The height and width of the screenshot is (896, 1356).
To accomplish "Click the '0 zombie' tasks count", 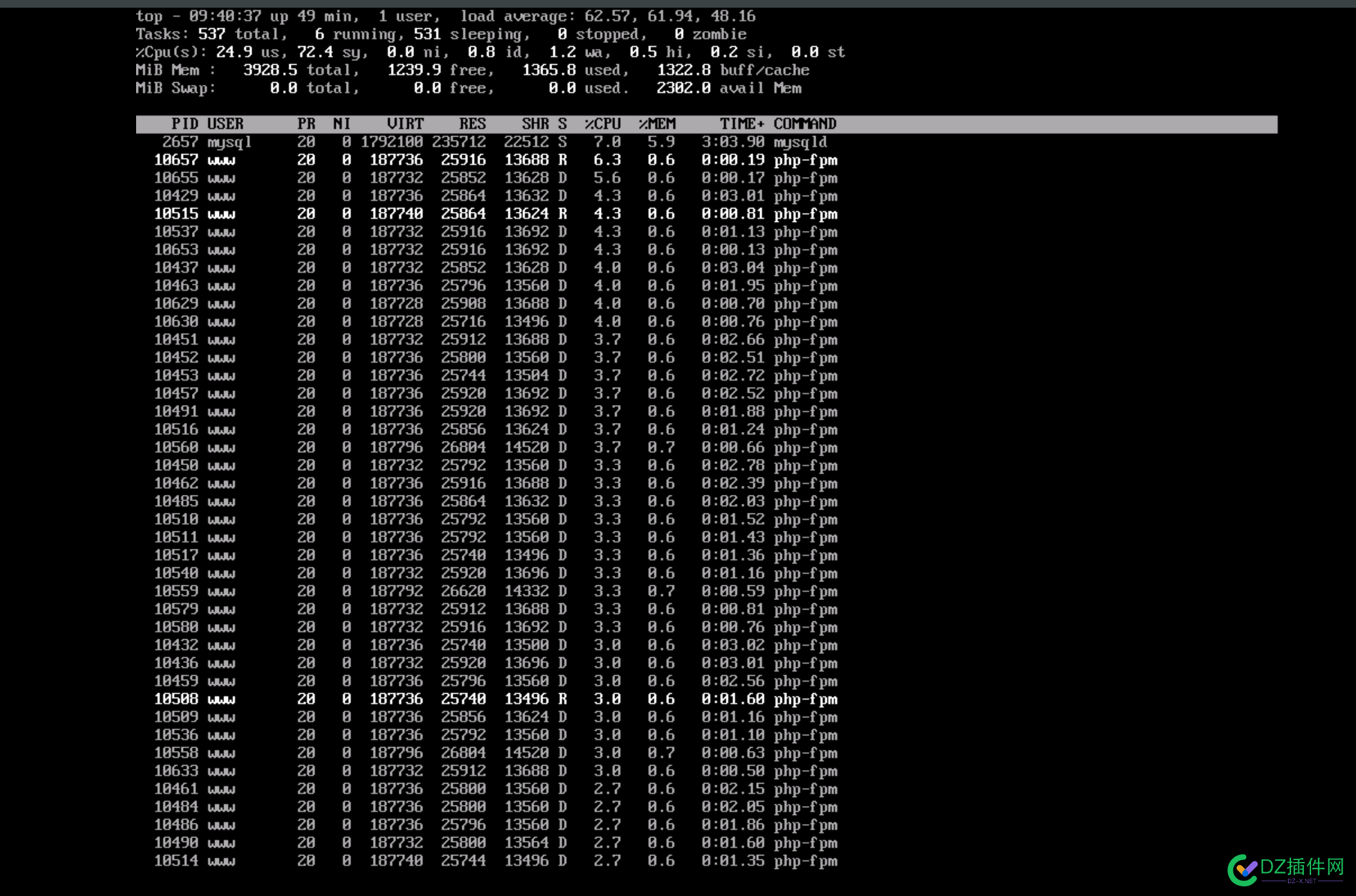I will pos(711,34).
